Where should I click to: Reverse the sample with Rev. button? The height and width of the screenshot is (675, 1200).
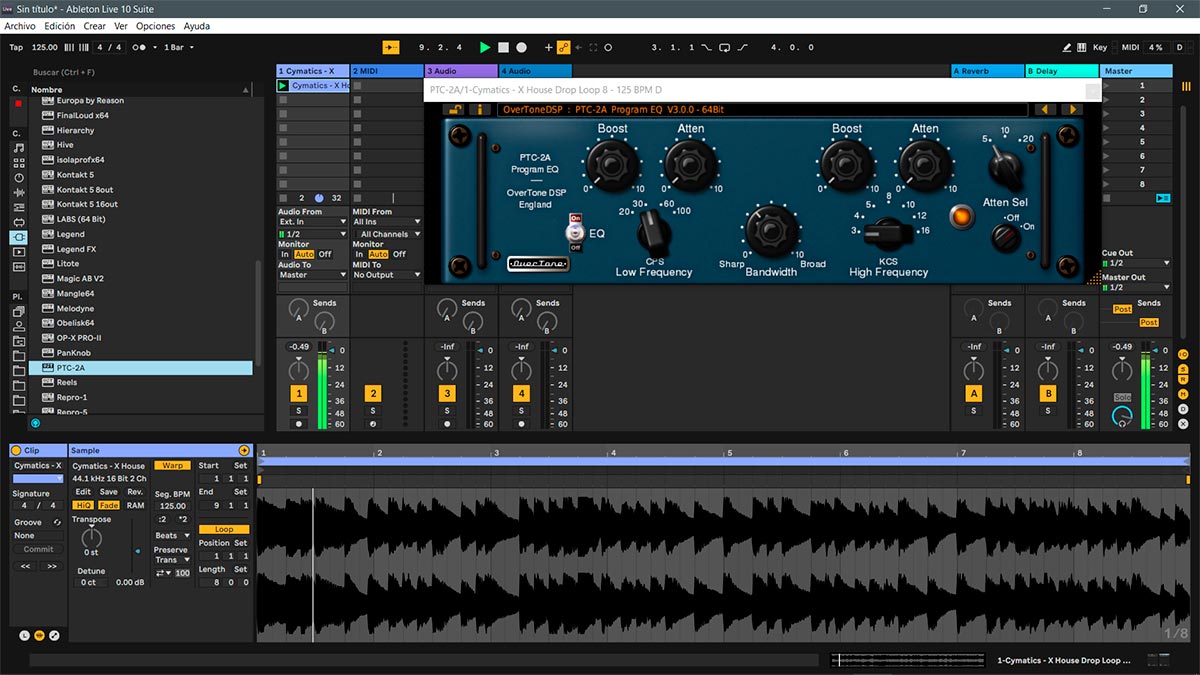135,492
